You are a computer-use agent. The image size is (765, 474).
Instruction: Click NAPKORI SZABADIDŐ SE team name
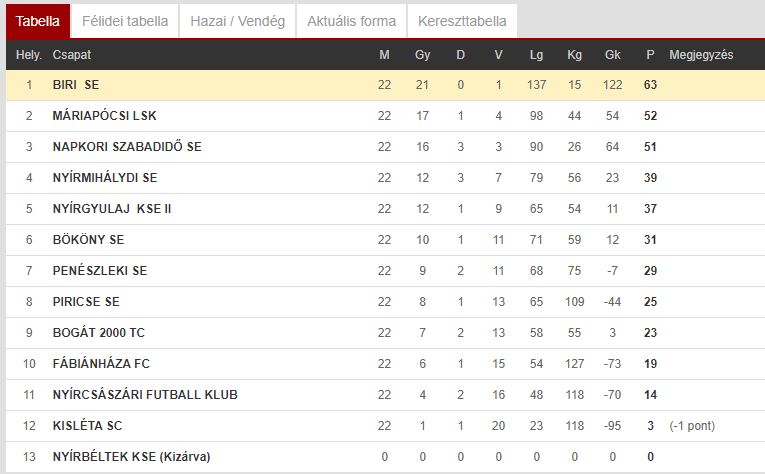tap(127, 146)
